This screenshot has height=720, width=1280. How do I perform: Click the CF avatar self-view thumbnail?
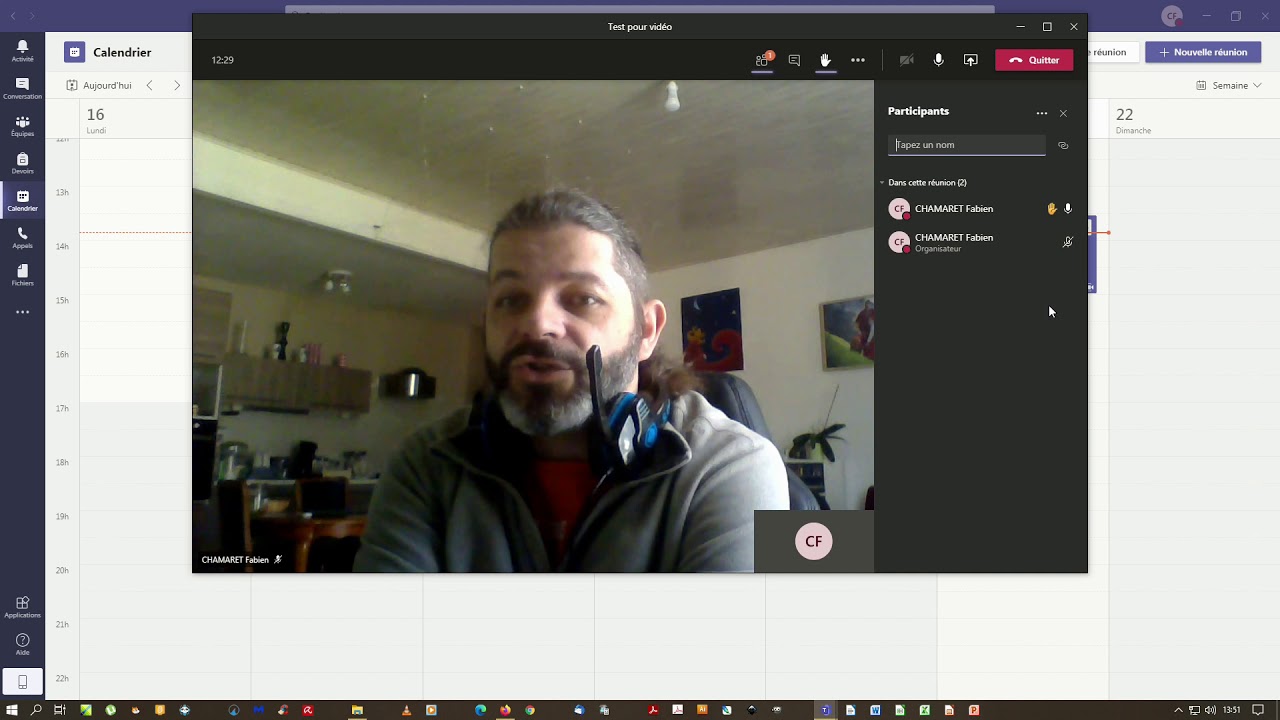click(x=814, y=541)
